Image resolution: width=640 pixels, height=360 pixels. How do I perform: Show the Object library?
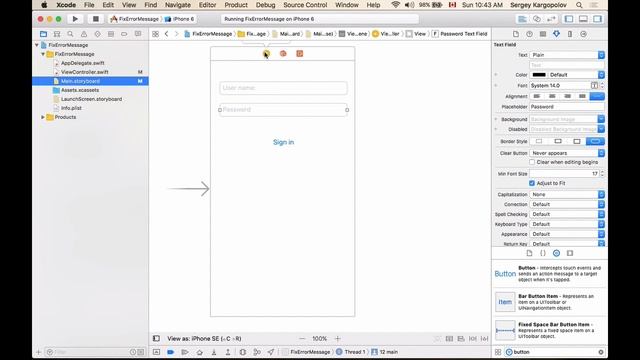point(556,253)
